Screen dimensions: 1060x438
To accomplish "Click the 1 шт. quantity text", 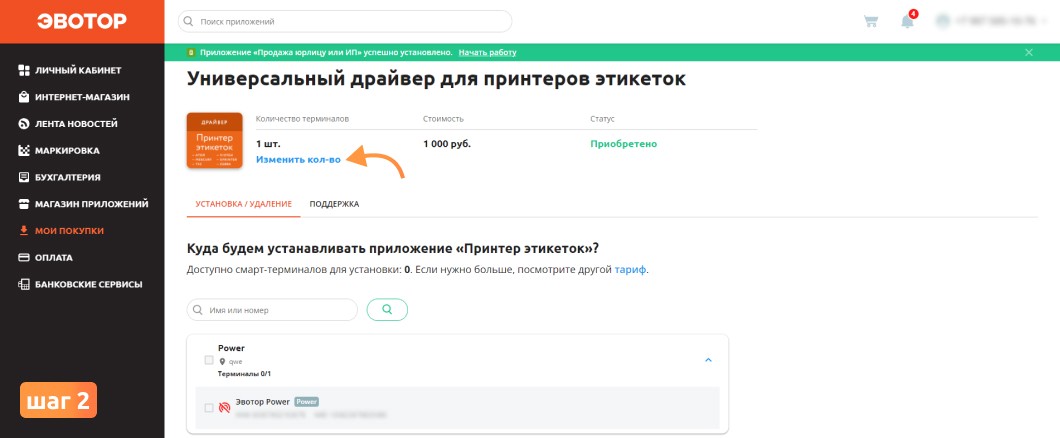I will point(268,144).
